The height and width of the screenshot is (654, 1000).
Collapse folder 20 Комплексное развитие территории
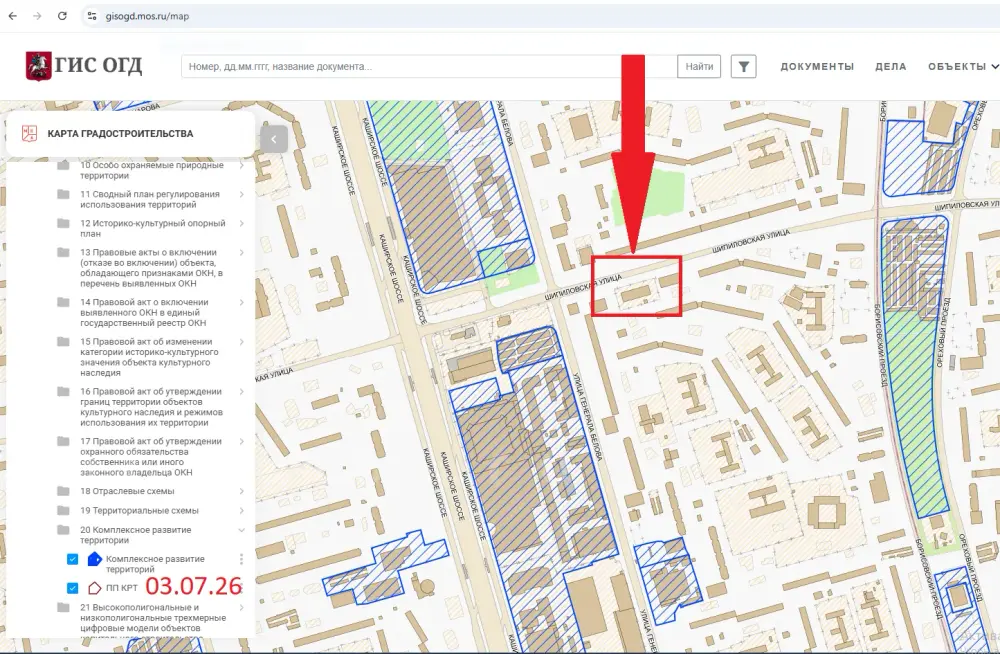tap(242, 530)
